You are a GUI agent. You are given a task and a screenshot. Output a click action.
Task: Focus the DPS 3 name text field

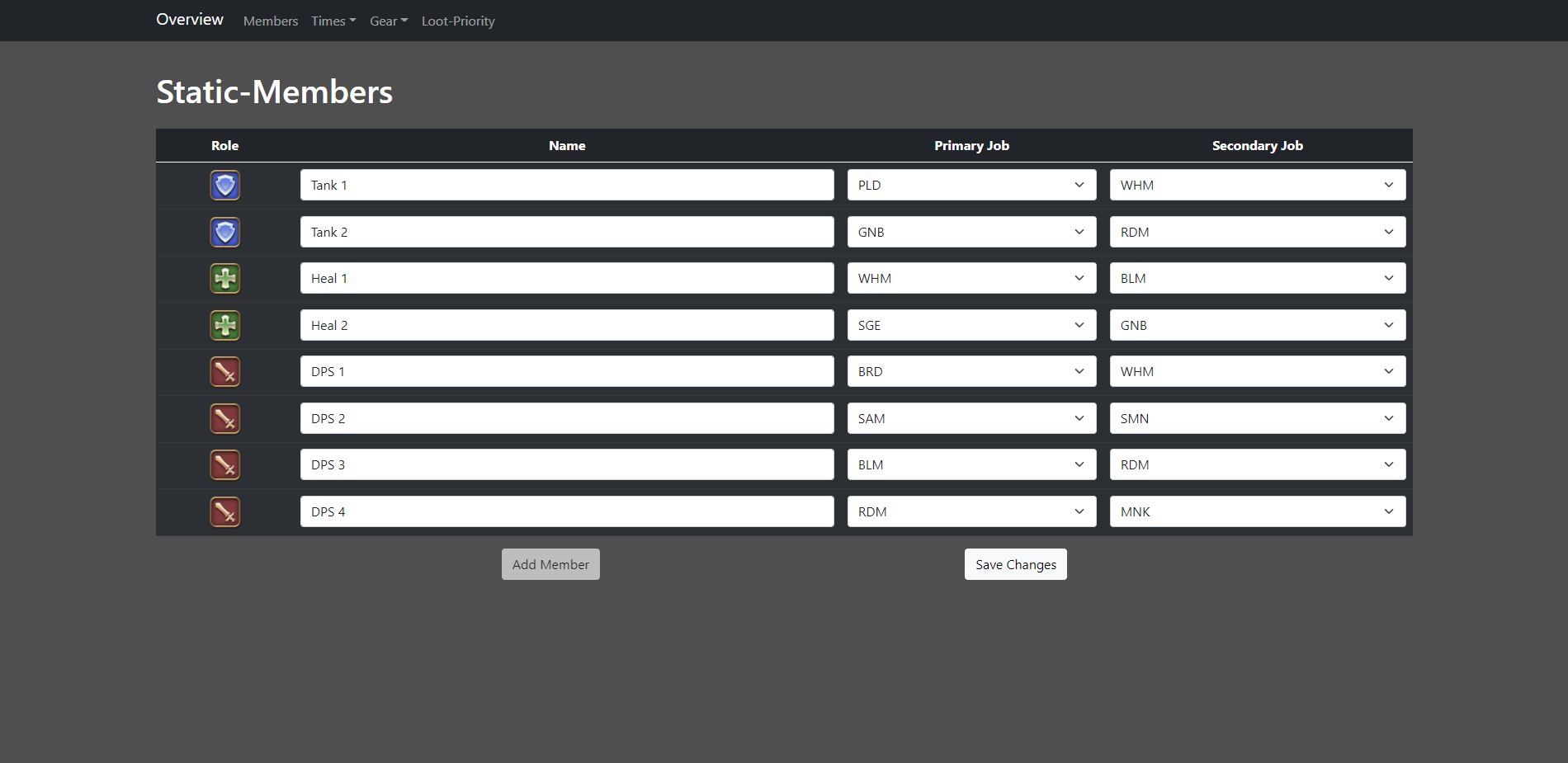click(567, 464)
